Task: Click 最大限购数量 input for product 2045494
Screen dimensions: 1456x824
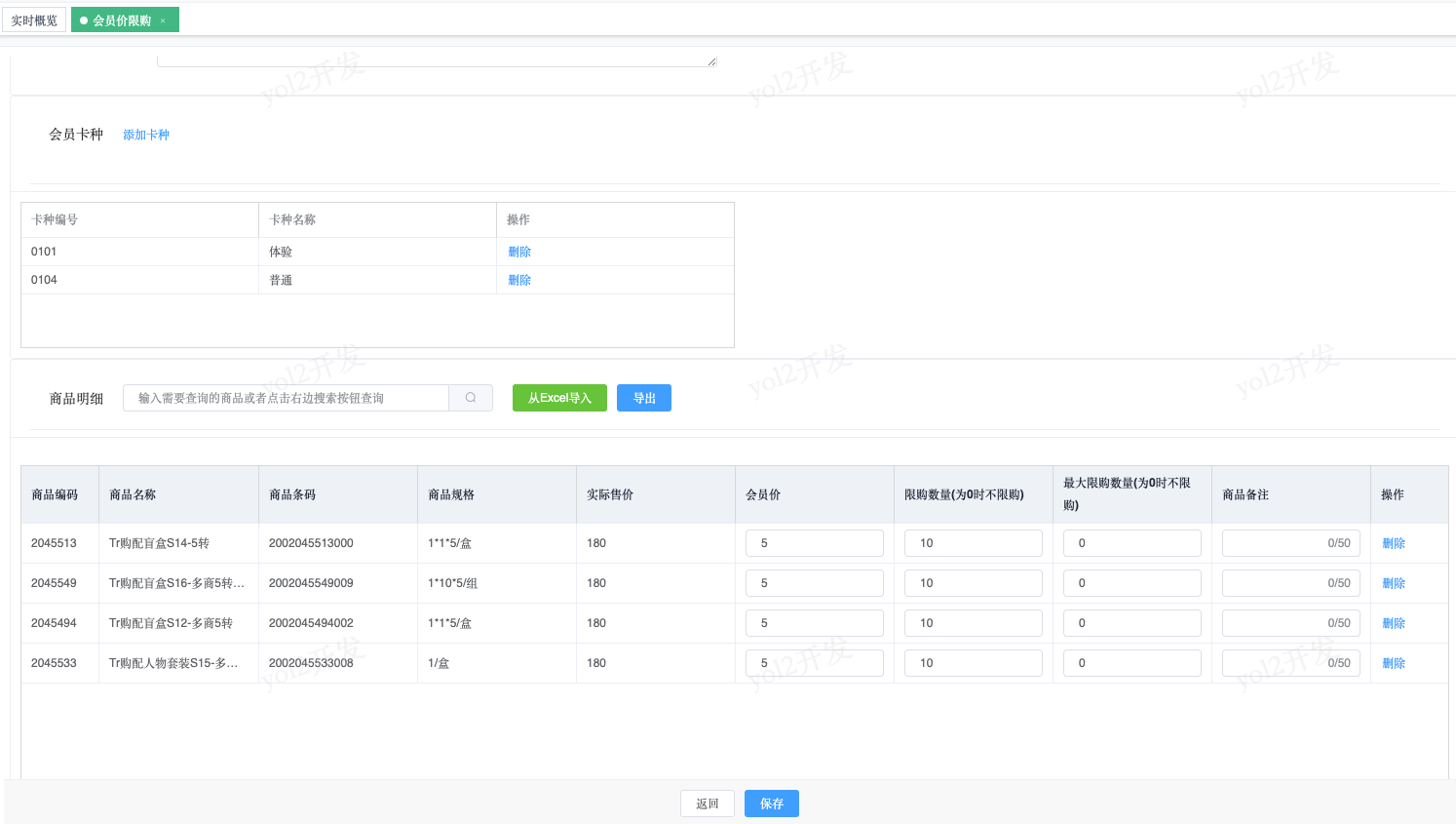Action: click(1131, 623)
